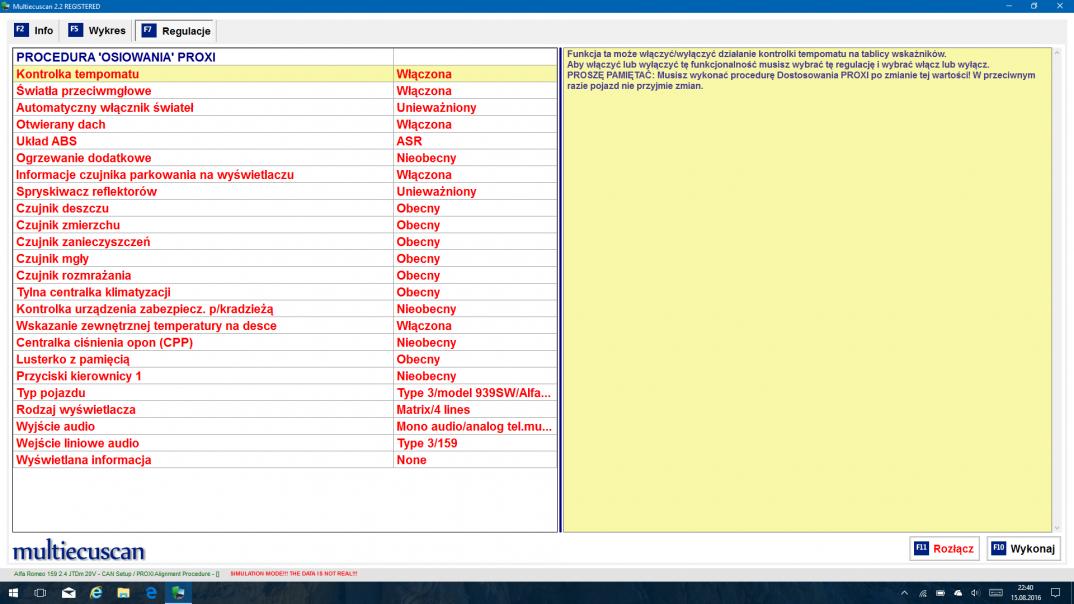Select the Kontrolka tempomatu row
Image resolution: width=1074 pixels, height=604 pixels.
pyautogui.click(x=285, y=74)
